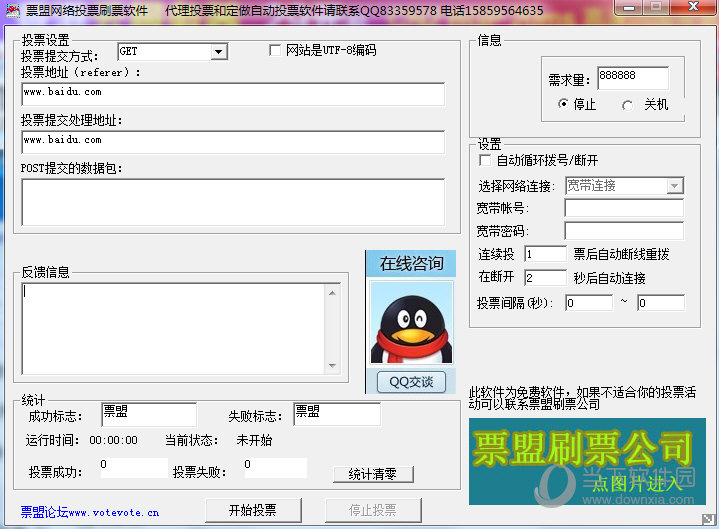Screen dimensions: 719x529
Task: Click the second 投票间隔 maximum field
Action: 661,303
